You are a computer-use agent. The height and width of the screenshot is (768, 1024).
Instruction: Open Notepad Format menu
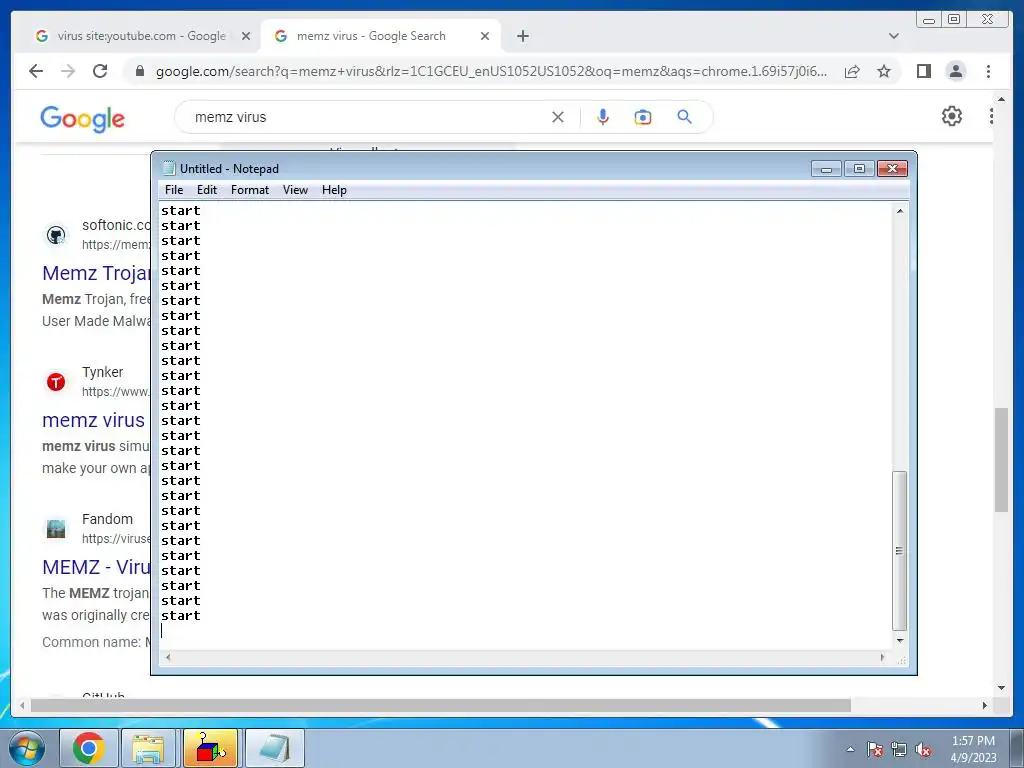coord(249,190)
